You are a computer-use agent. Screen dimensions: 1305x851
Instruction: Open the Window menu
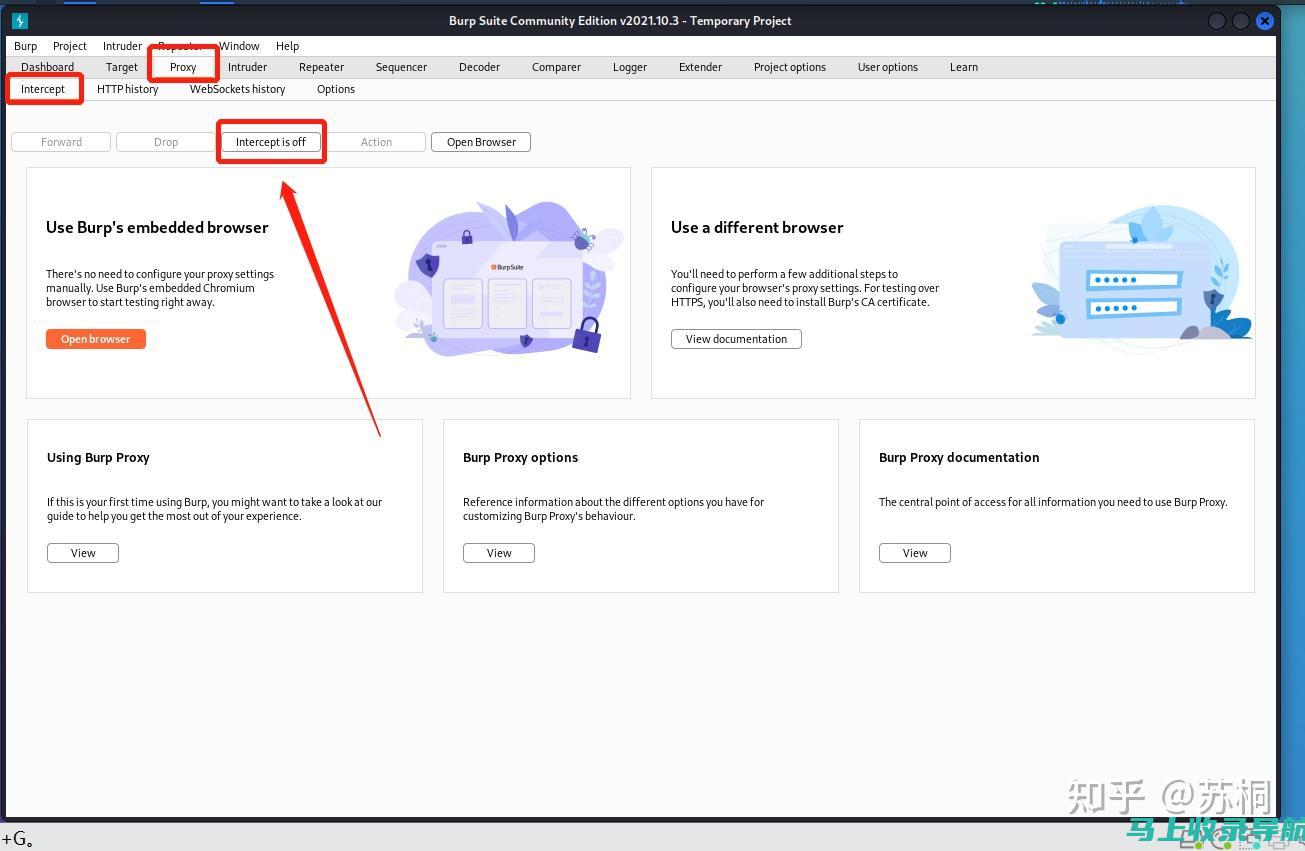pyautogui.click(x=239, y=46)
